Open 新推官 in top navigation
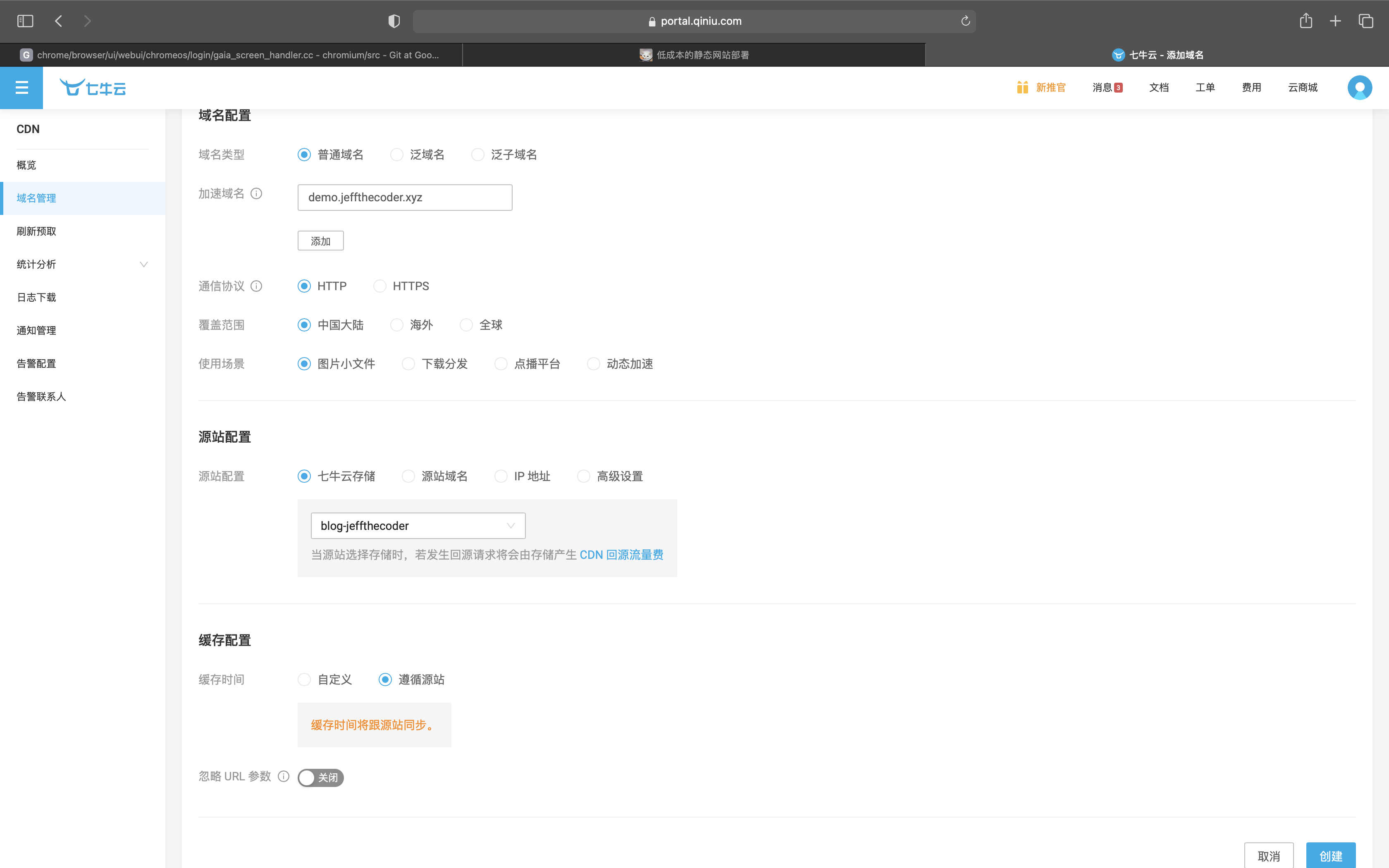Screen dimensions: 1389x868 (x=1050, y=87)
